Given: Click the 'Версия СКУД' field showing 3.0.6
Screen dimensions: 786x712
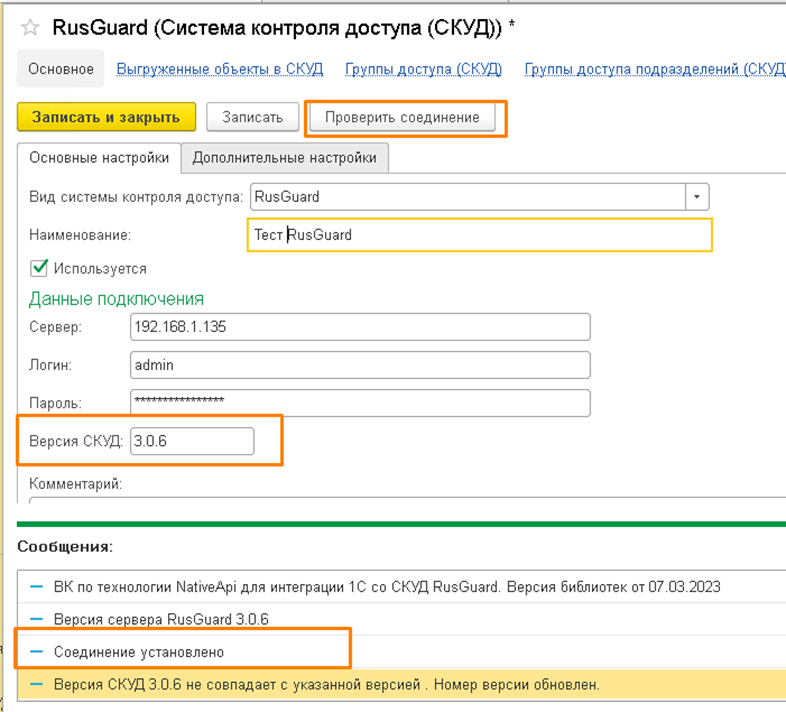Looking at the screenshot, I should pos(192,441).
